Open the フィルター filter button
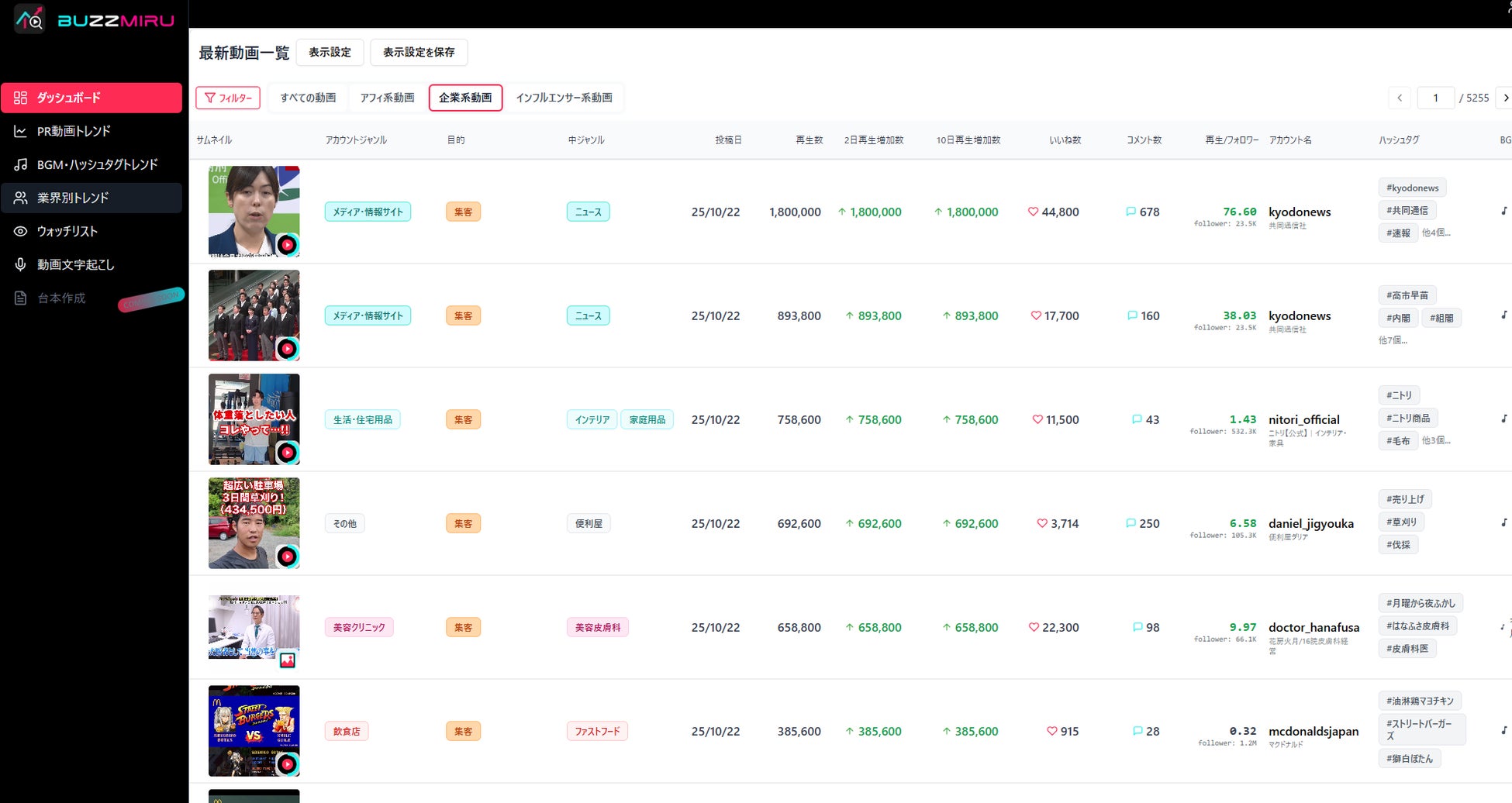Screen dimensions: 1512x803 (x=228, y=98)
